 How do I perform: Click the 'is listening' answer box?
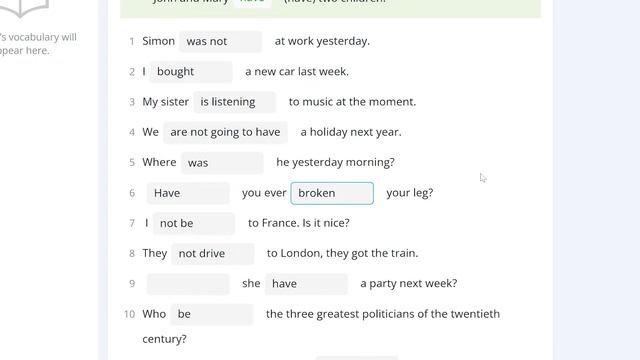tap(235, 102)
